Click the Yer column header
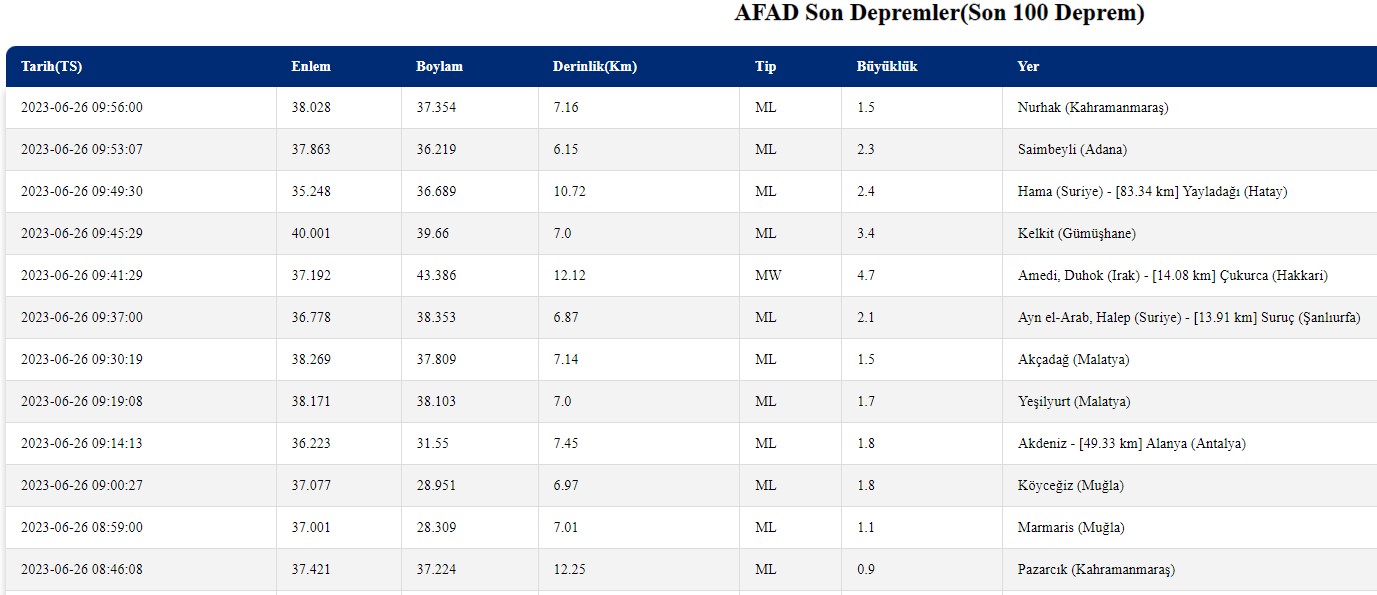This screenshot has height=595, width=1377. [x=1028, y=67]
